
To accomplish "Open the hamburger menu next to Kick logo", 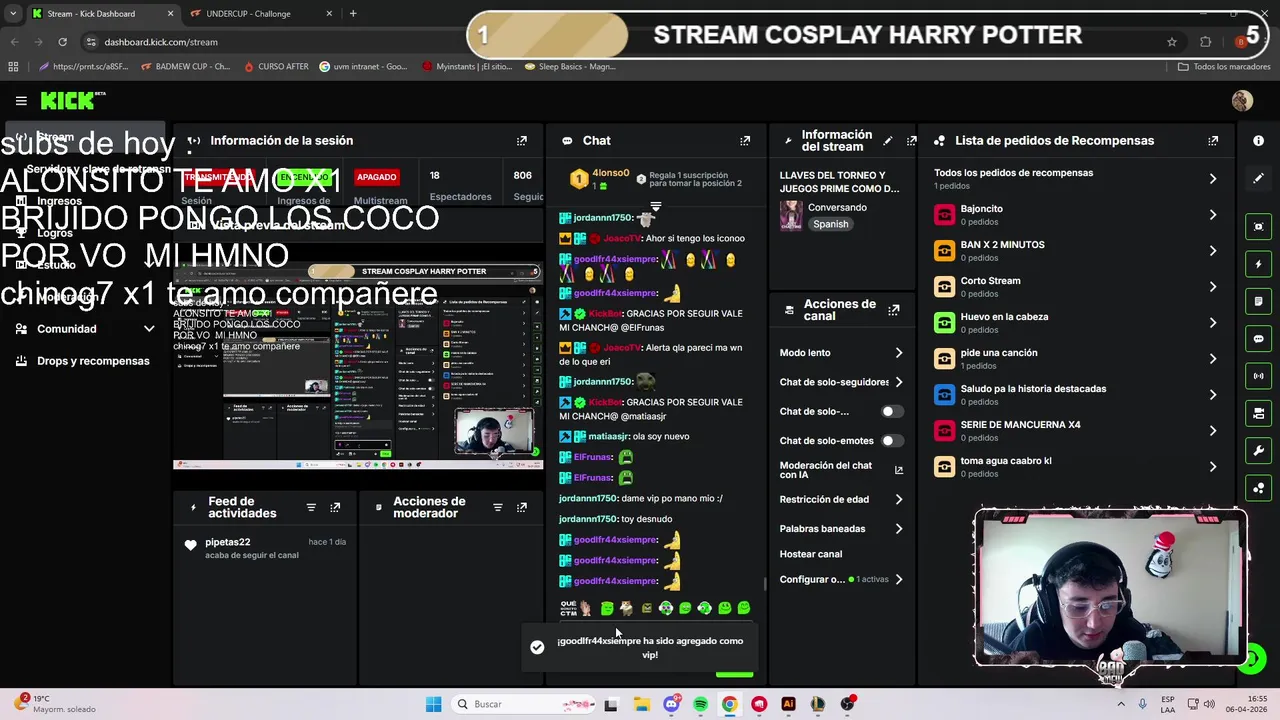I will 21,100.
